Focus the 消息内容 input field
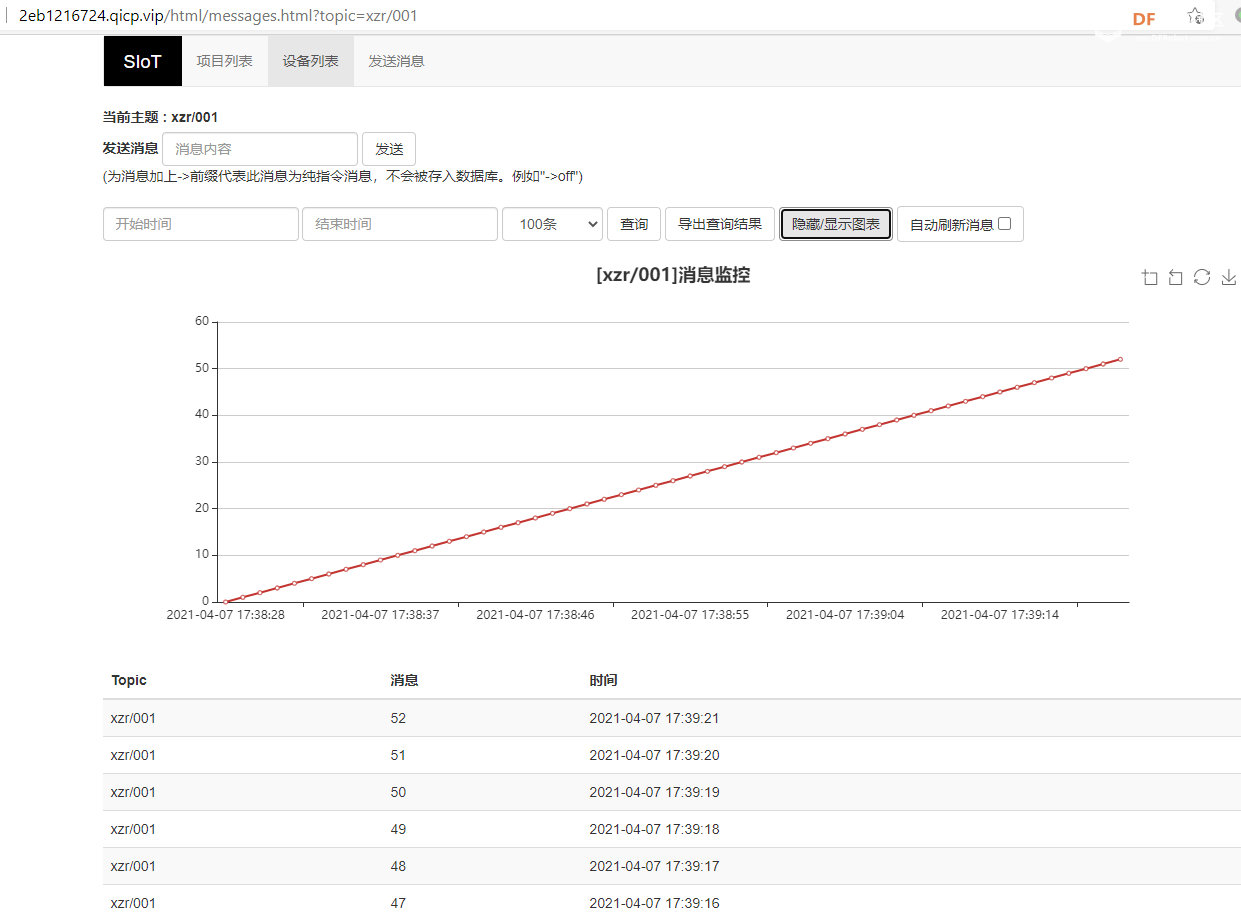 click(260, 149)
